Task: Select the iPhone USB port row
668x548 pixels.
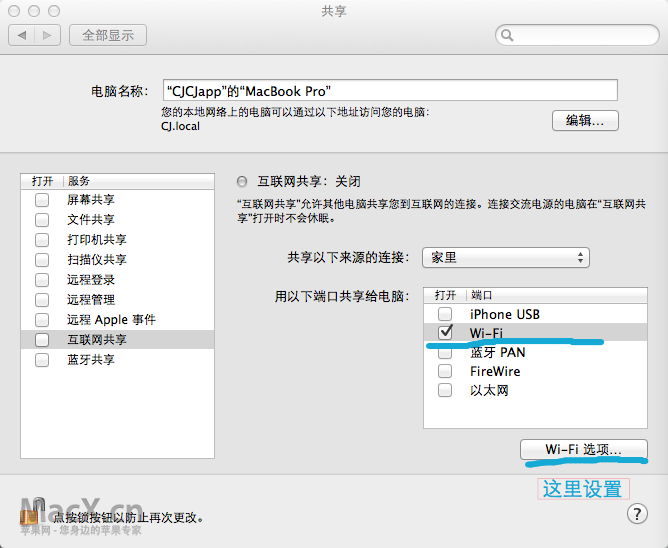Action: 536,314
